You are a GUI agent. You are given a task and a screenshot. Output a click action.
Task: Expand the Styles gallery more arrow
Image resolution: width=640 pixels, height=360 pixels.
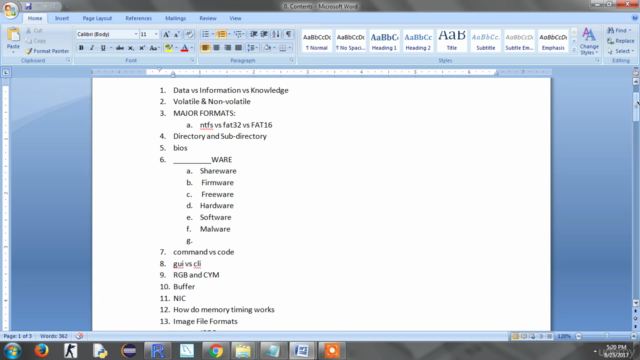pyautogui.click(x=574, y=50)
